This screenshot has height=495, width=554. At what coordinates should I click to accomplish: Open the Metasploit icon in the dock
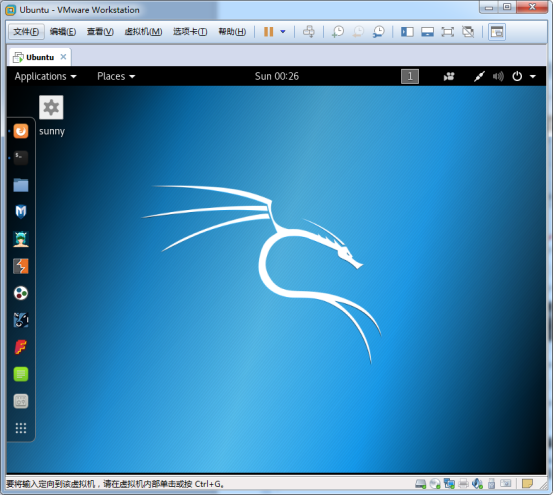point(21,212)
